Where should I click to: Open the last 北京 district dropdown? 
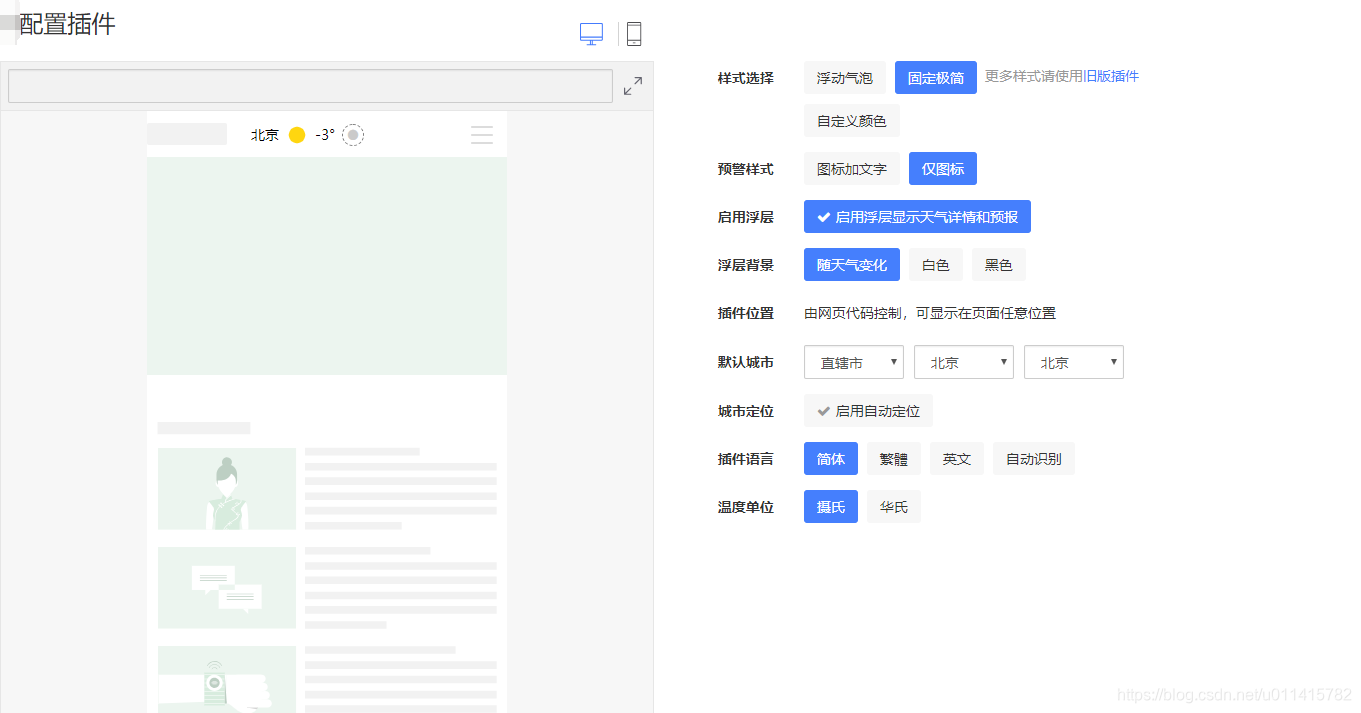click(1074, 362)
